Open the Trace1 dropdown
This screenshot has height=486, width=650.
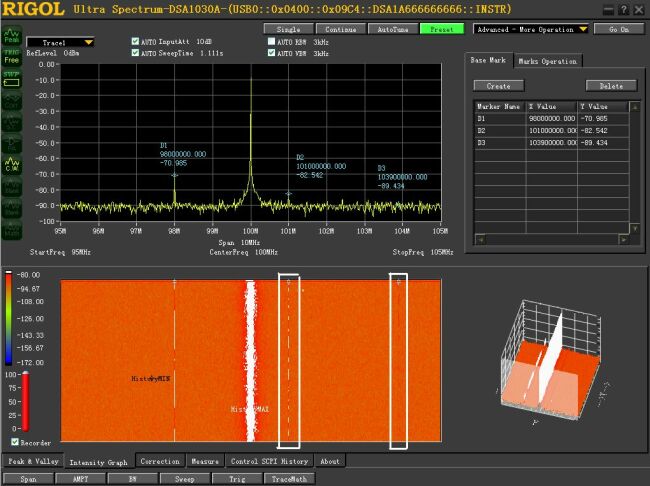(61, 43)
